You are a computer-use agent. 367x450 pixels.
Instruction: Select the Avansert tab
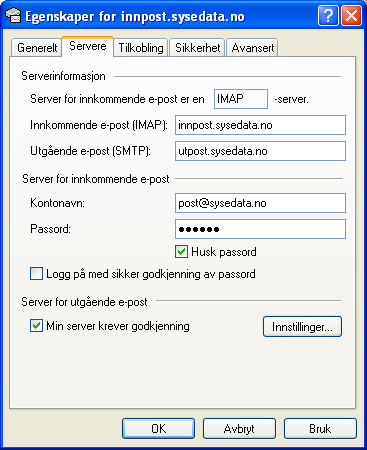pos(252,48)
